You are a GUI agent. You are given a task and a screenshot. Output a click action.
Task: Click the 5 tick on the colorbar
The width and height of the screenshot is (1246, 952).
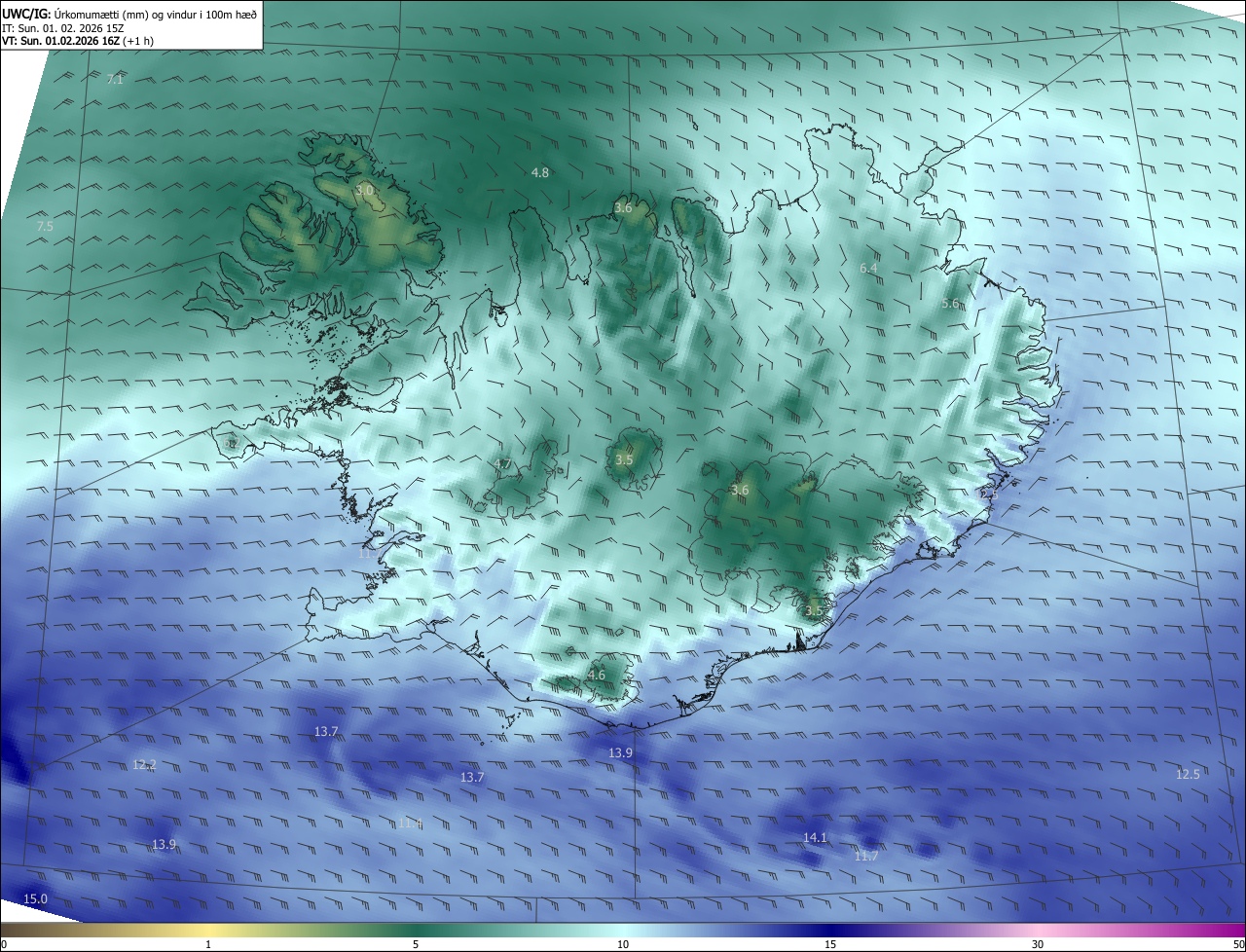(x=416, y=945)
